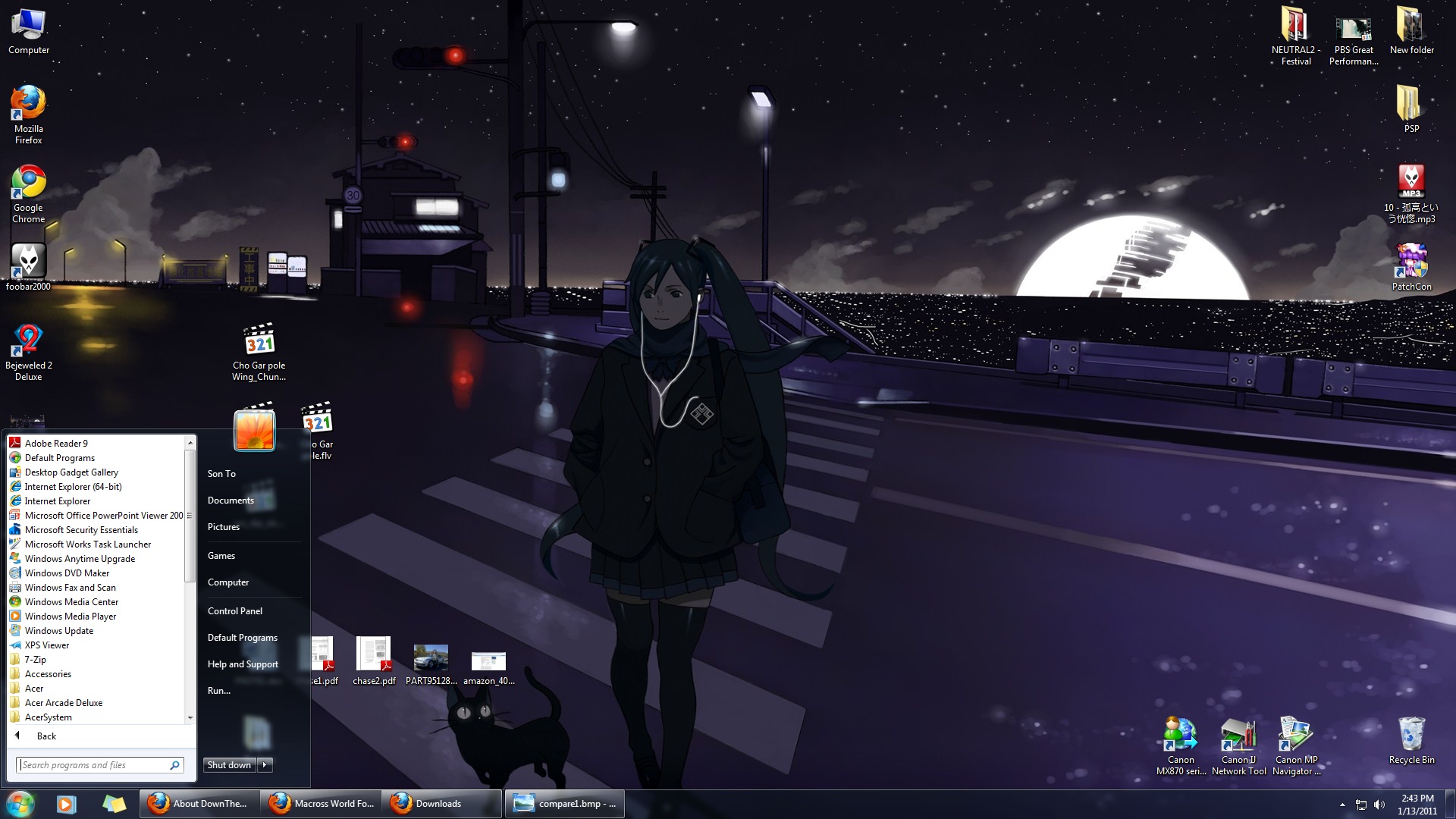Open Windows Fax and Scan

tap(96, 587)
